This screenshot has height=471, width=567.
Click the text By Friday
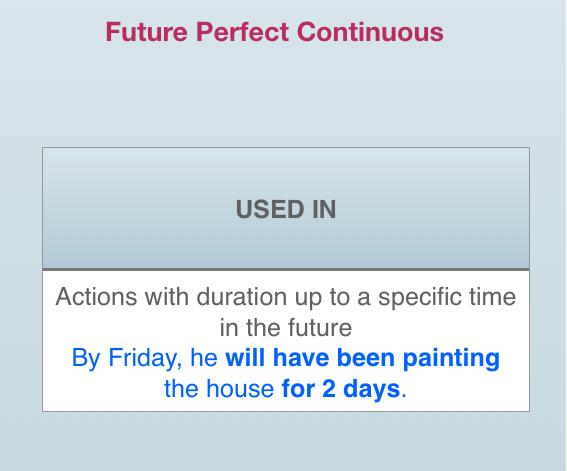click(127, 358)
